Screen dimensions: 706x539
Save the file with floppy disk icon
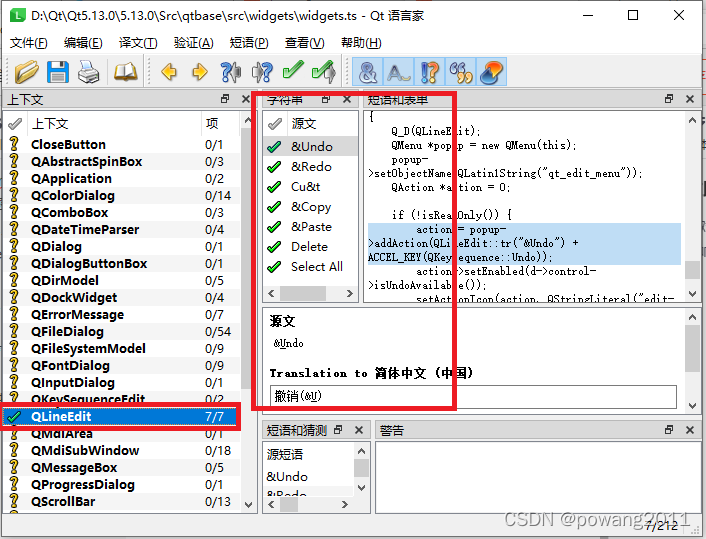[58, 72]
